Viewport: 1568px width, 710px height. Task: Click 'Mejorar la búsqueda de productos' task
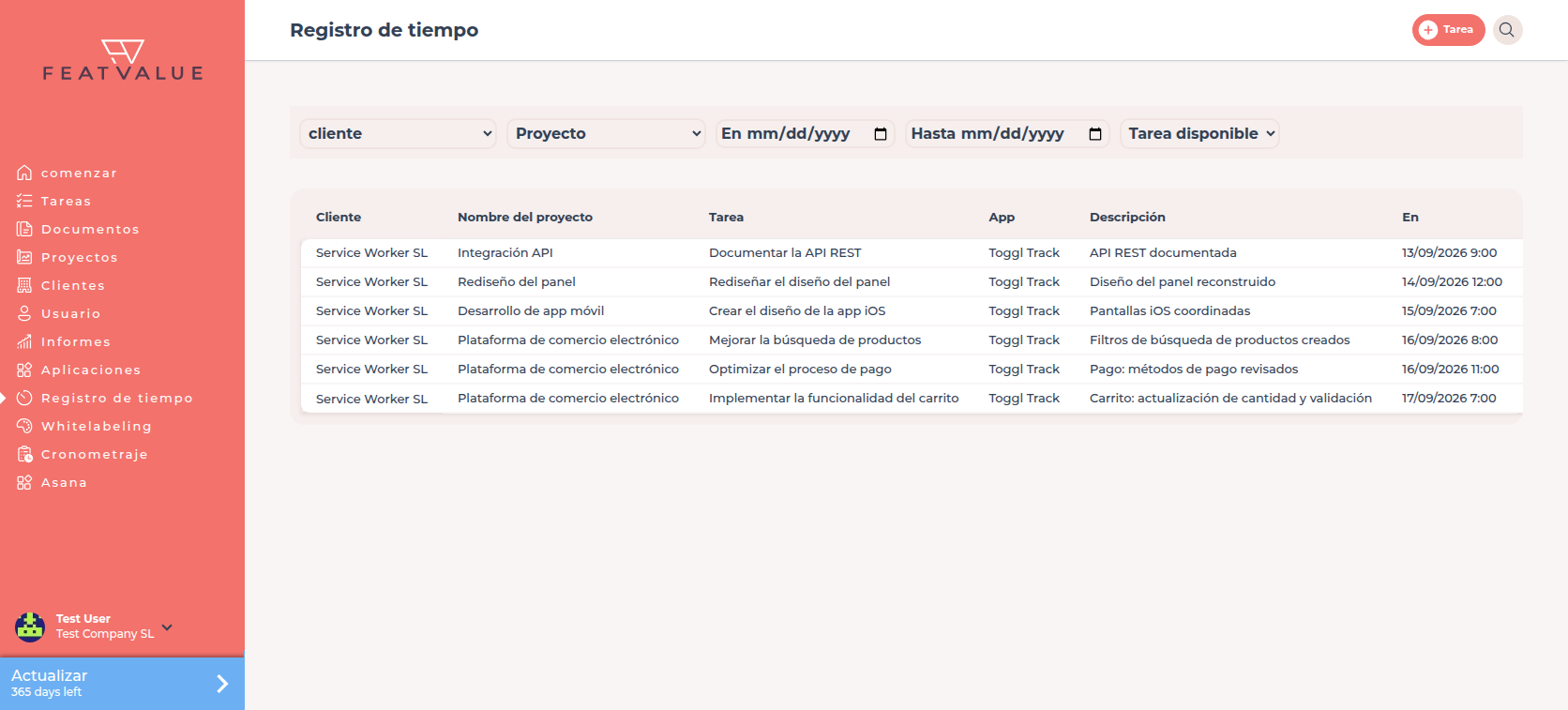tap(815, 340)
